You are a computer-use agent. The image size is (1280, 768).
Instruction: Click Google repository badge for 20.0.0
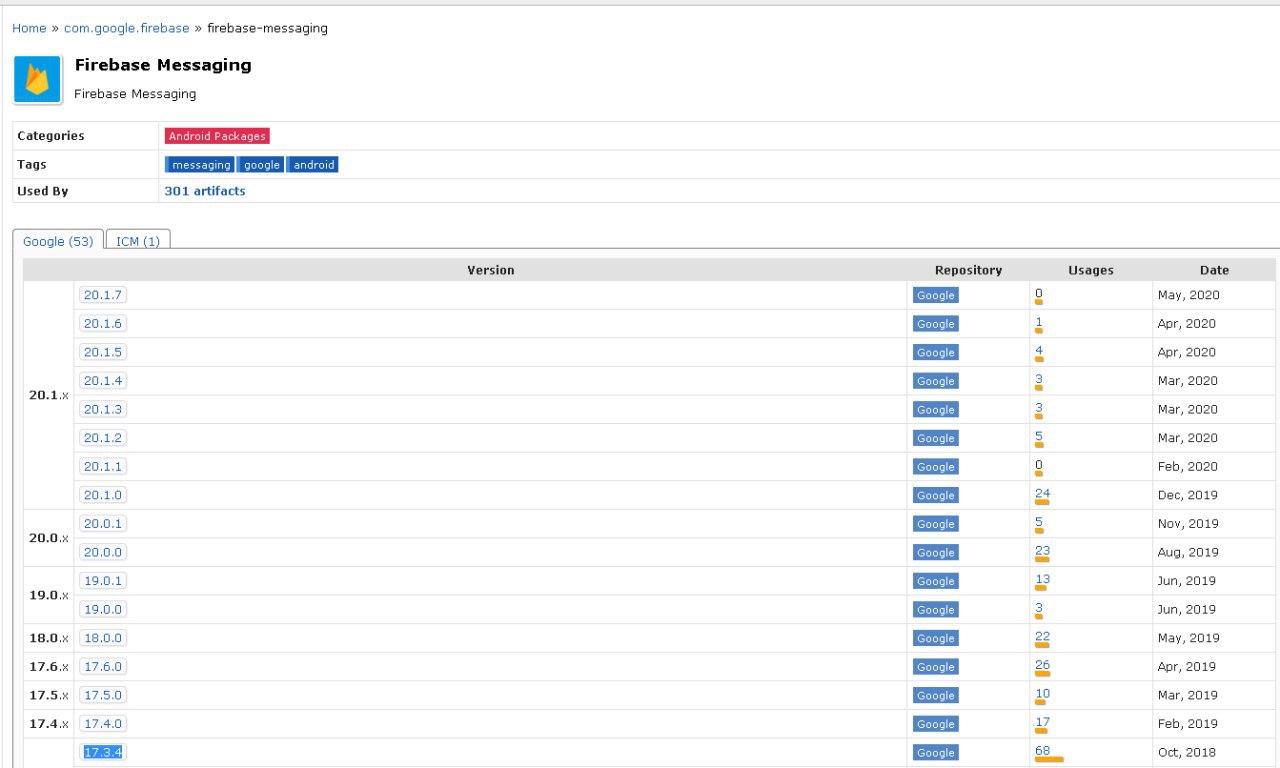[935, 552]
